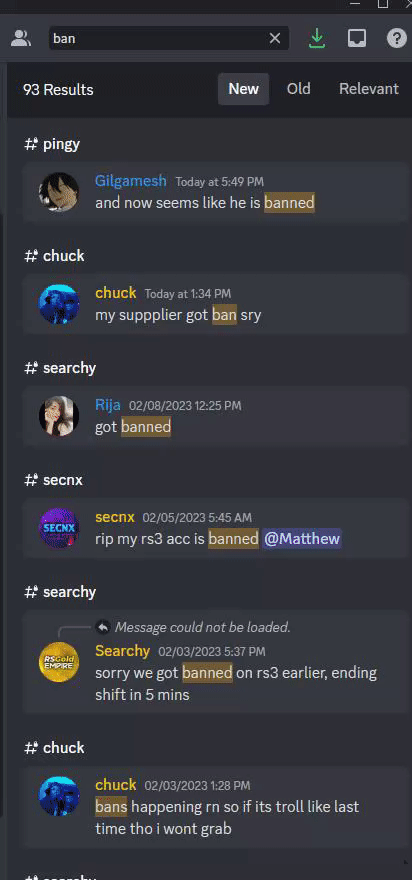Click the channel hash icon beside pingy

pyautogui.click(x=31, y=144)
